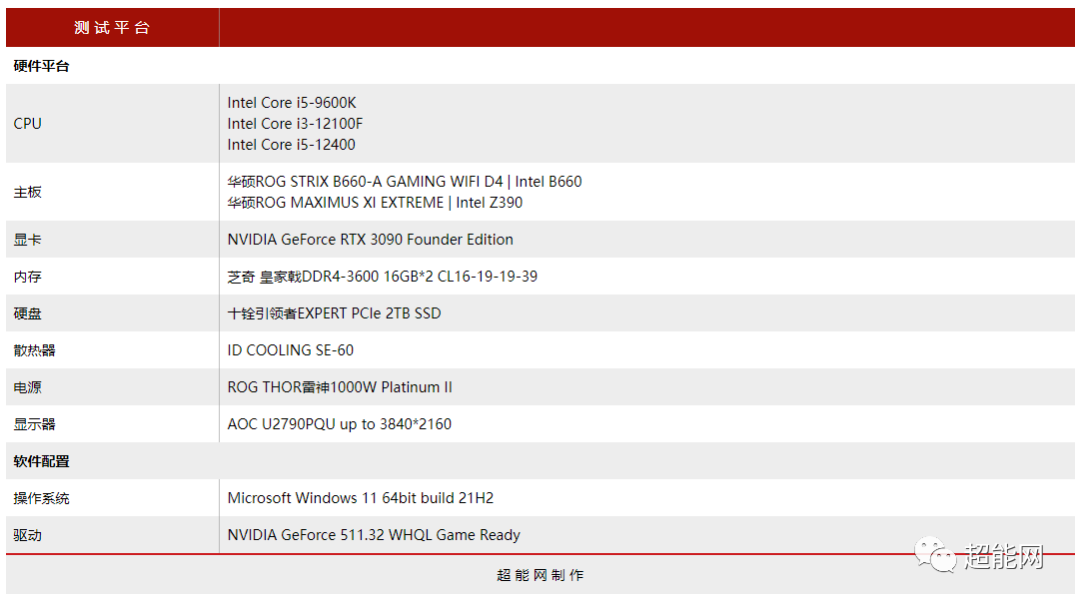Select AOC U2790PQU up to 3840*2160

point(339,424)
